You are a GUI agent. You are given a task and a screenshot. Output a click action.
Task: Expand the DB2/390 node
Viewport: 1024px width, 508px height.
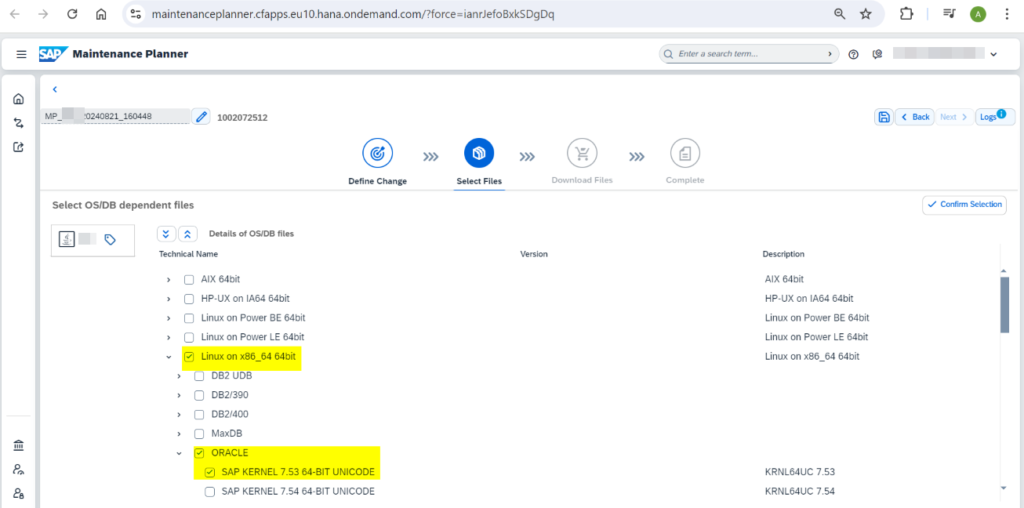coord(179,396)
